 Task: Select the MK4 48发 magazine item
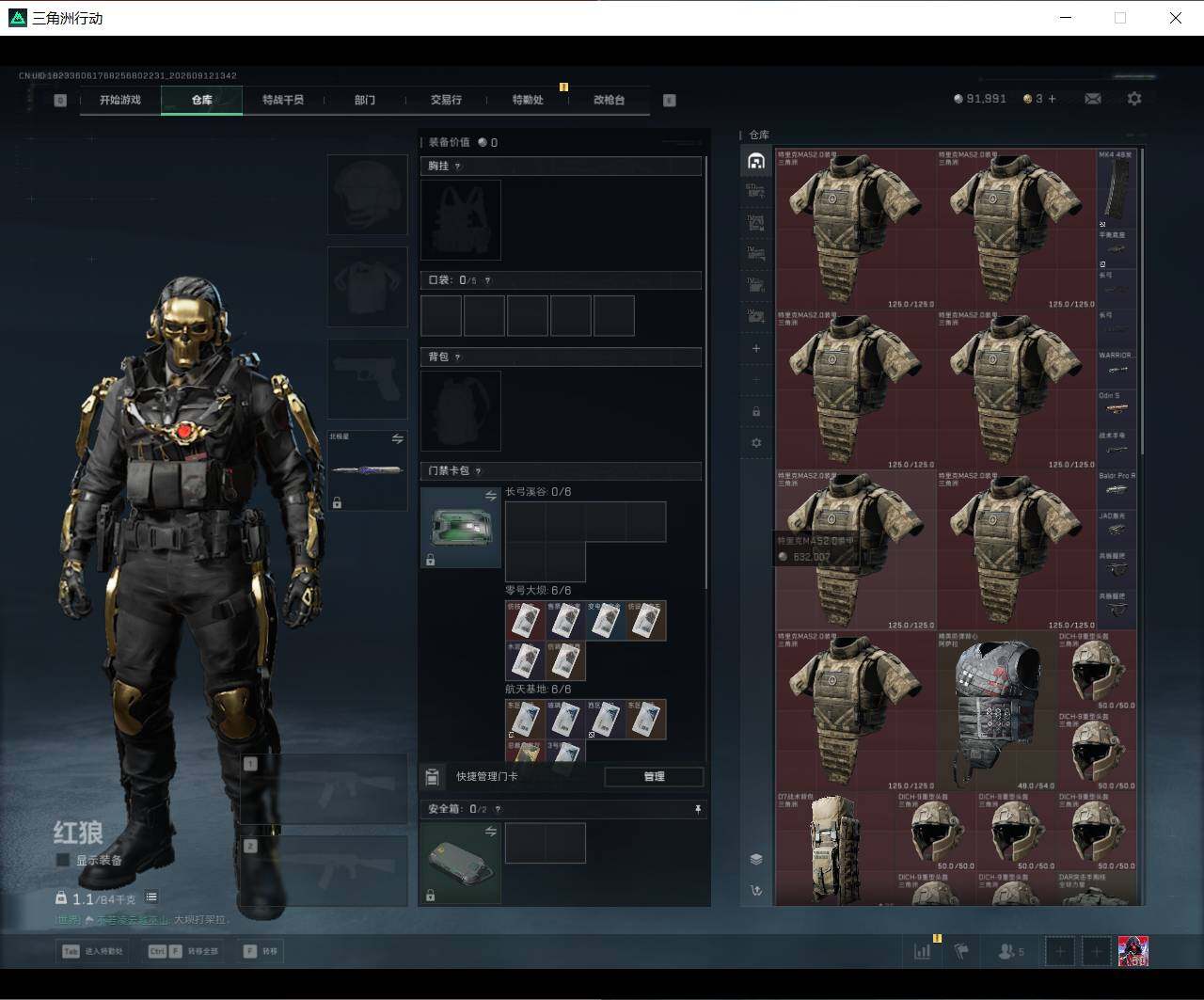1117,188
